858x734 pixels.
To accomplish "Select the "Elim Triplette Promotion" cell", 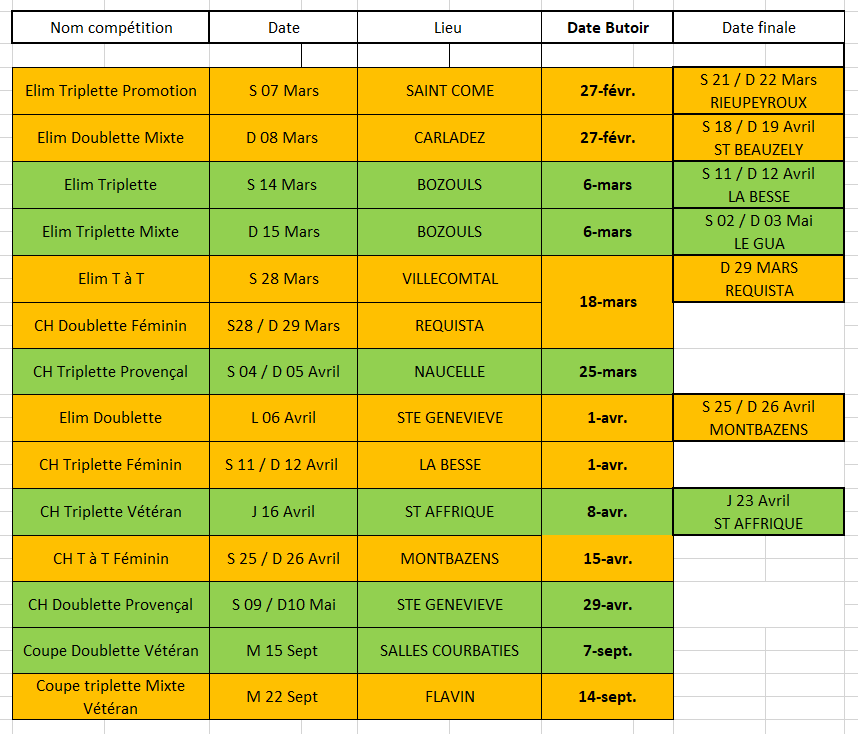I will coord(111,91).
